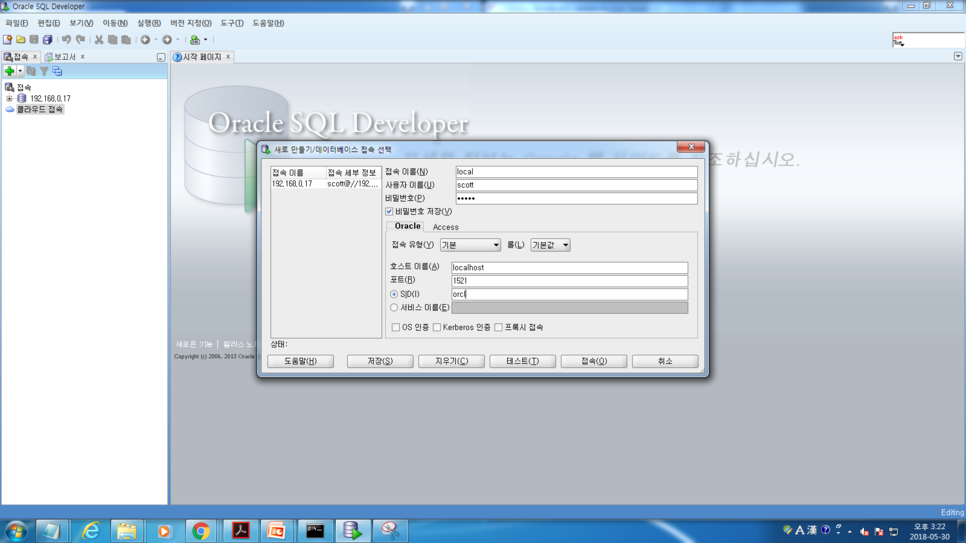Click the 저장 button in dialog
The height and width of the screenshot is (543, 966).
[380, 361]
